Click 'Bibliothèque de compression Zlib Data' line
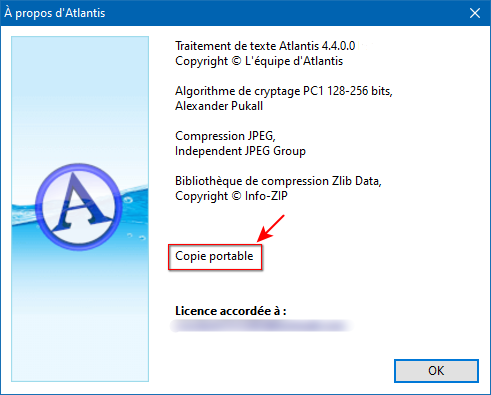The width and height of the screenshot is (491, 395). pyautogui.click(x=278, y=181)
